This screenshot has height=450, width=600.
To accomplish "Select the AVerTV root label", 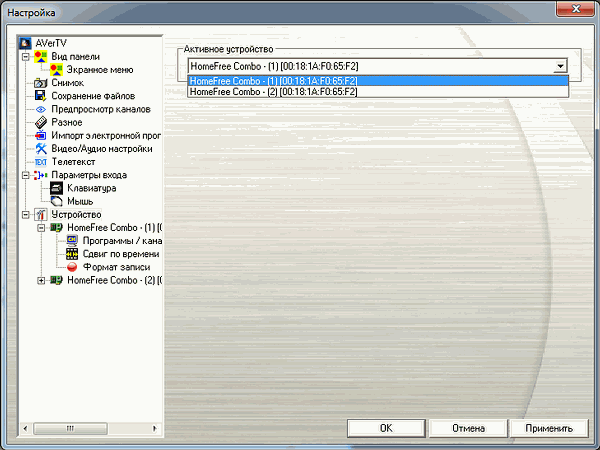I will (51, 43).
